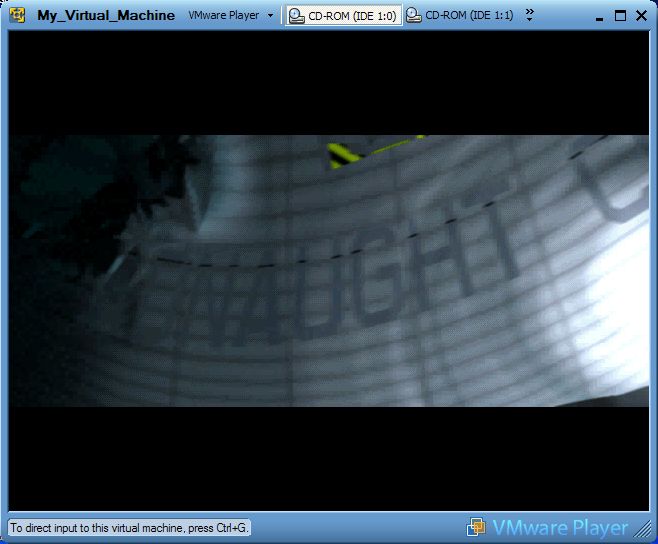The height and width of the screenshot is (544, 658).
Task: Maximize the My_Virtual_Machine window
Action: pos(620,16)
